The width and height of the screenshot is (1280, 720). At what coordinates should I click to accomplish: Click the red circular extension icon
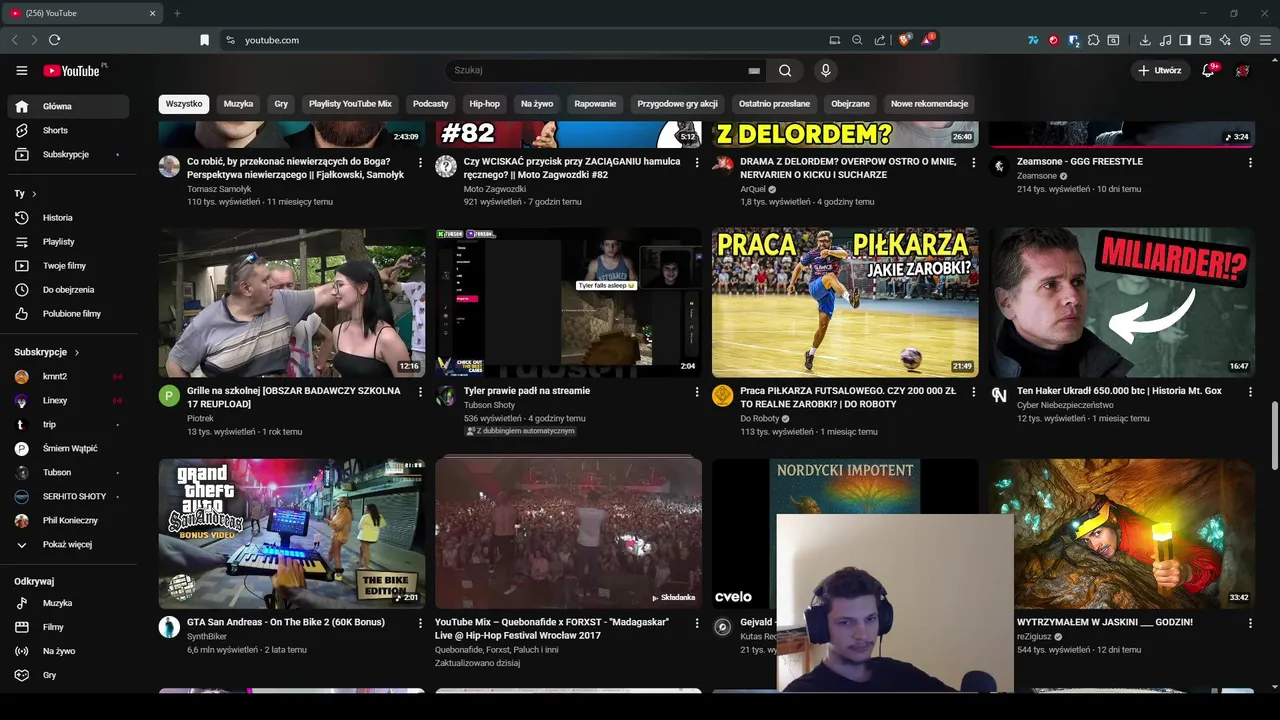(x=1053, y=40)
